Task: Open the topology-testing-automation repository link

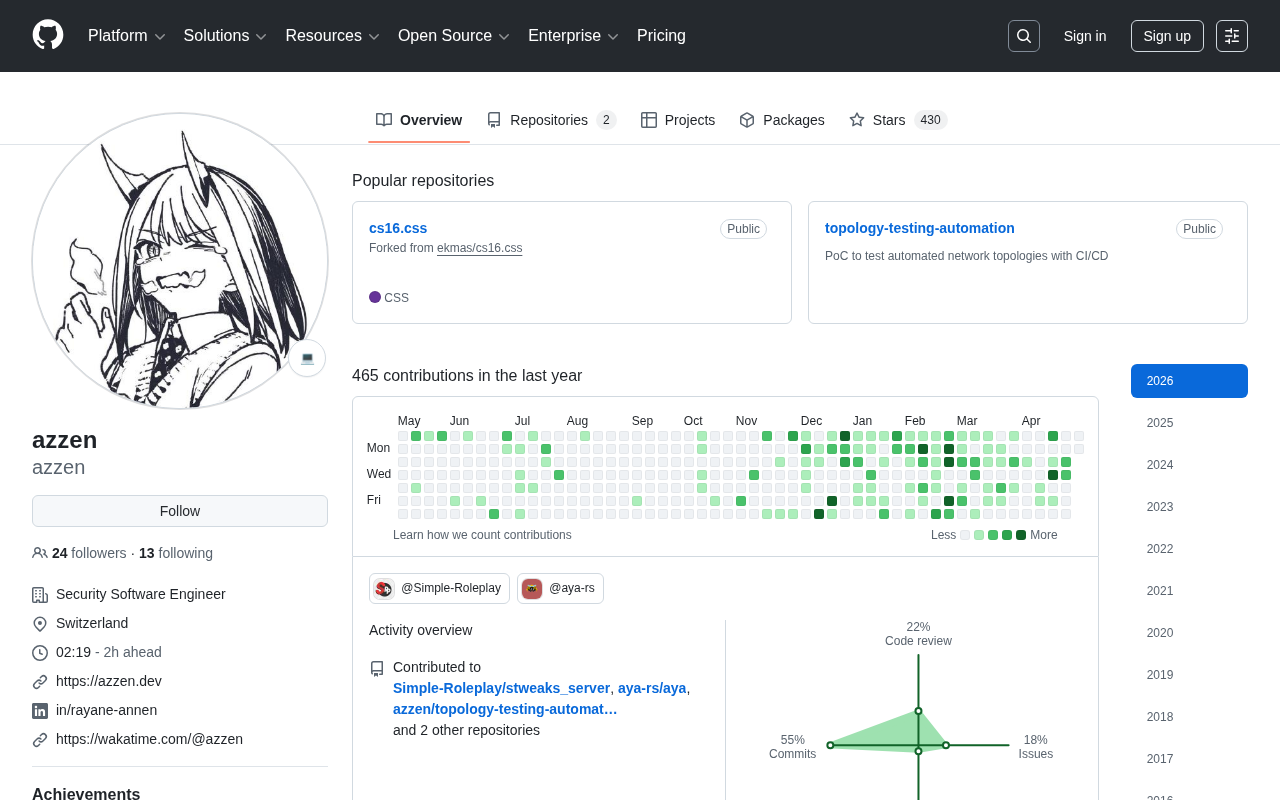Action: point(919,228)
